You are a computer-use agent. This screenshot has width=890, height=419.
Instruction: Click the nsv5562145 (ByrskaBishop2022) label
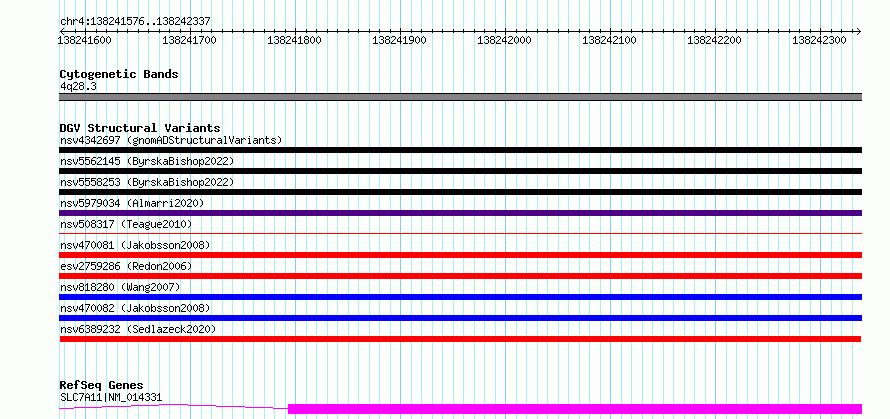point(147,161)
